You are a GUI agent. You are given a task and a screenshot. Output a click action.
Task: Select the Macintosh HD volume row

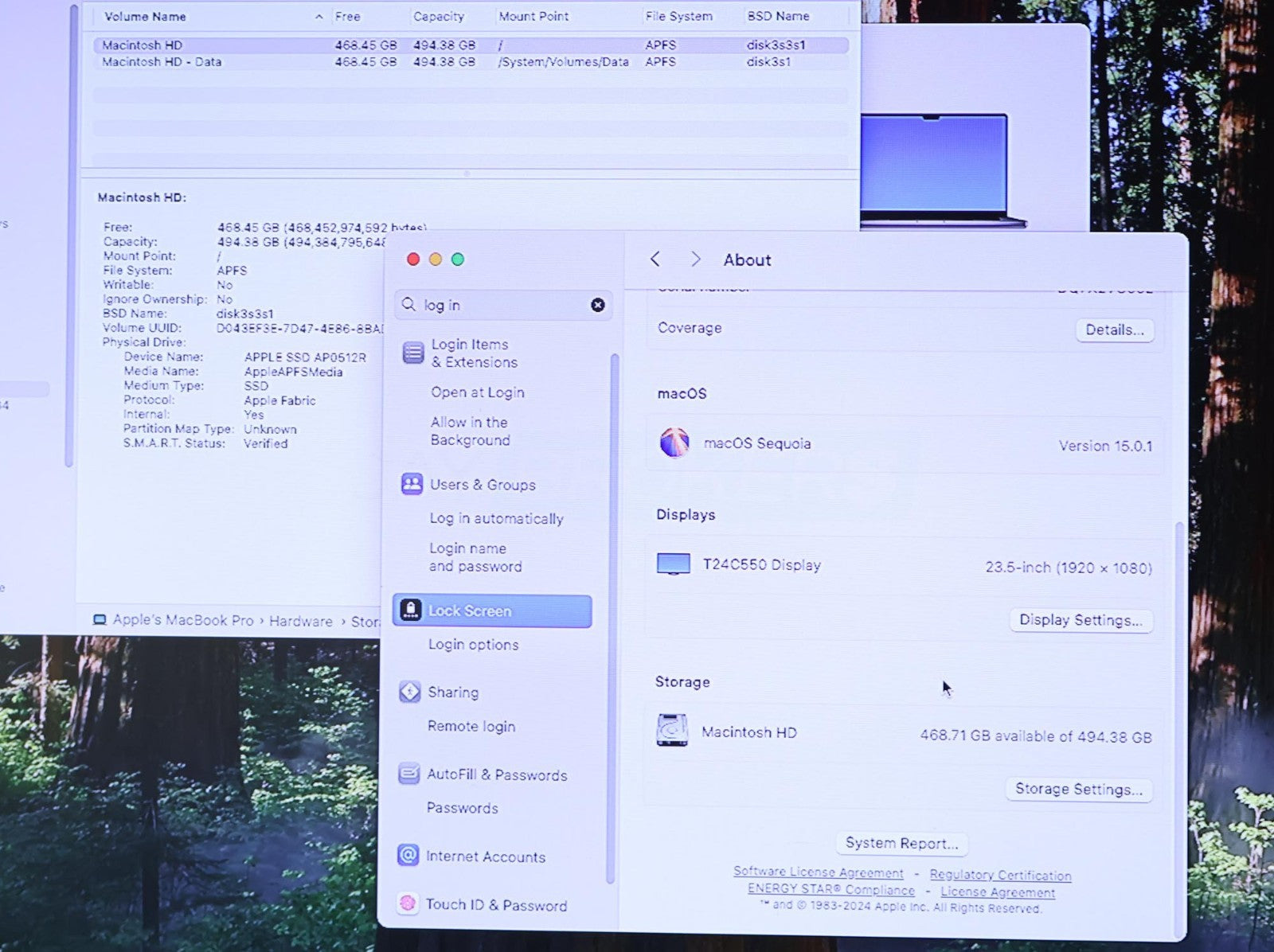pos(471,45)
